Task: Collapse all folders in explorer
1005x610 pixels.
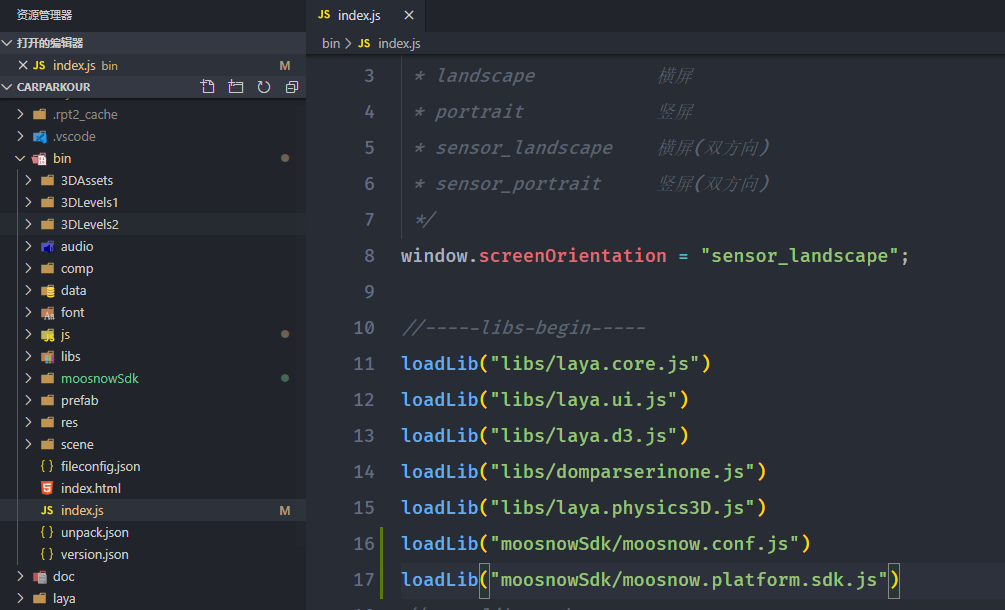Action: tap(292, 87)
